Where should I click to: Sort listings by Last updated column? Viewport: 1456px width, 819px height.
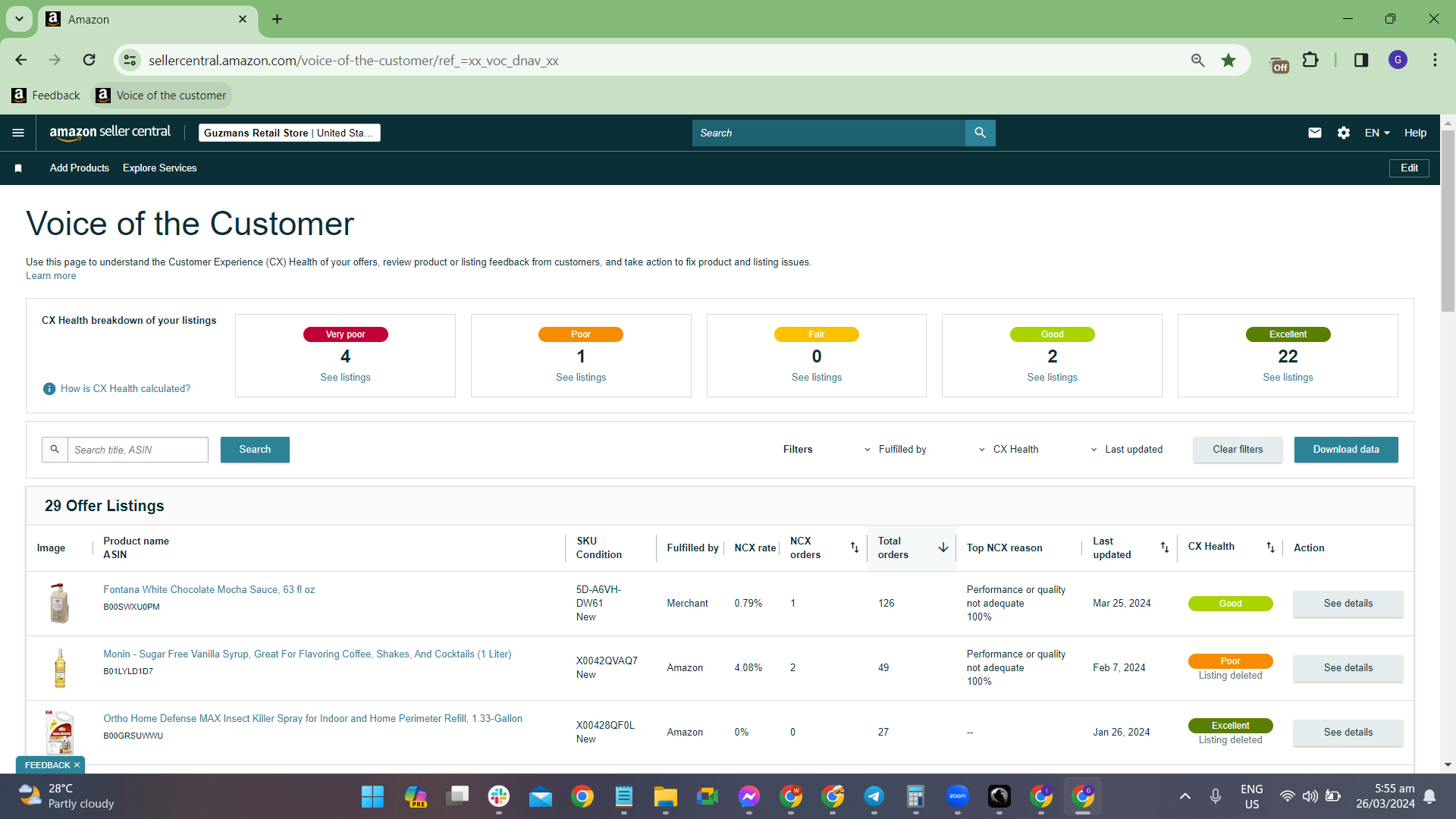click(1165, 548)
